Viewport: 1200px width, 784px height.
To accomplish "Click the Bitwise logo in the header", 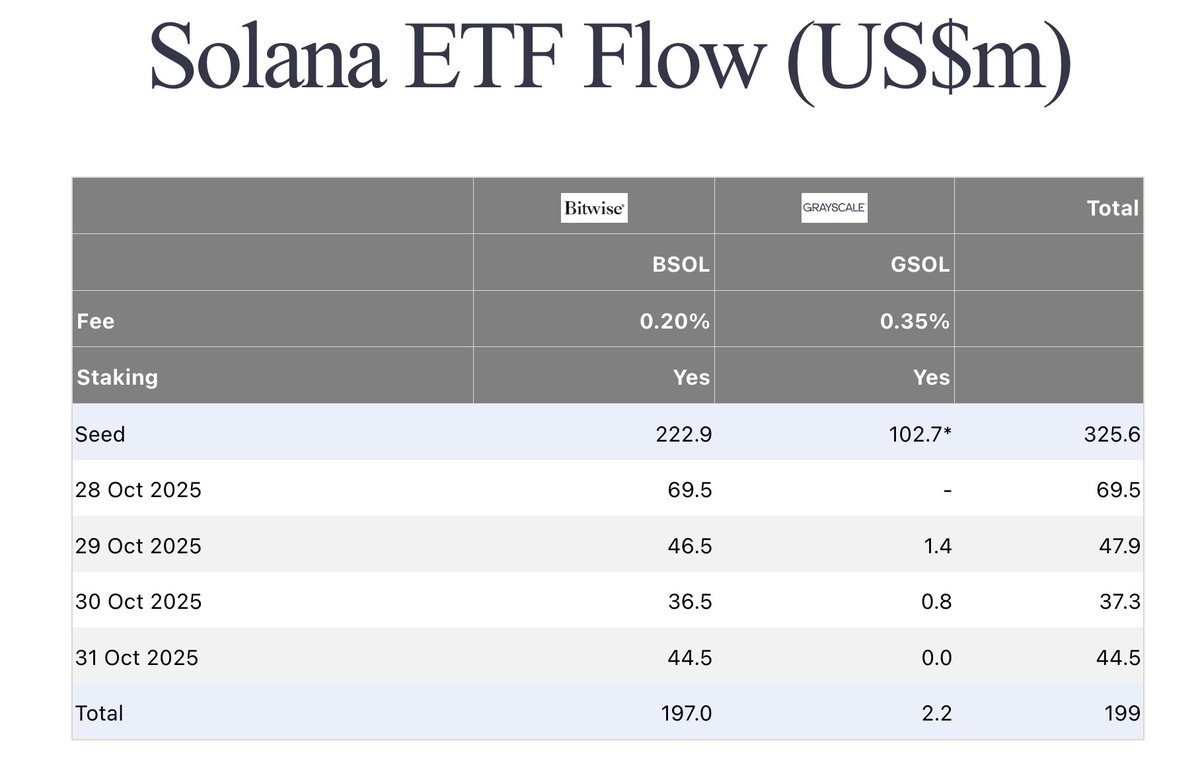I will [594, 208].
